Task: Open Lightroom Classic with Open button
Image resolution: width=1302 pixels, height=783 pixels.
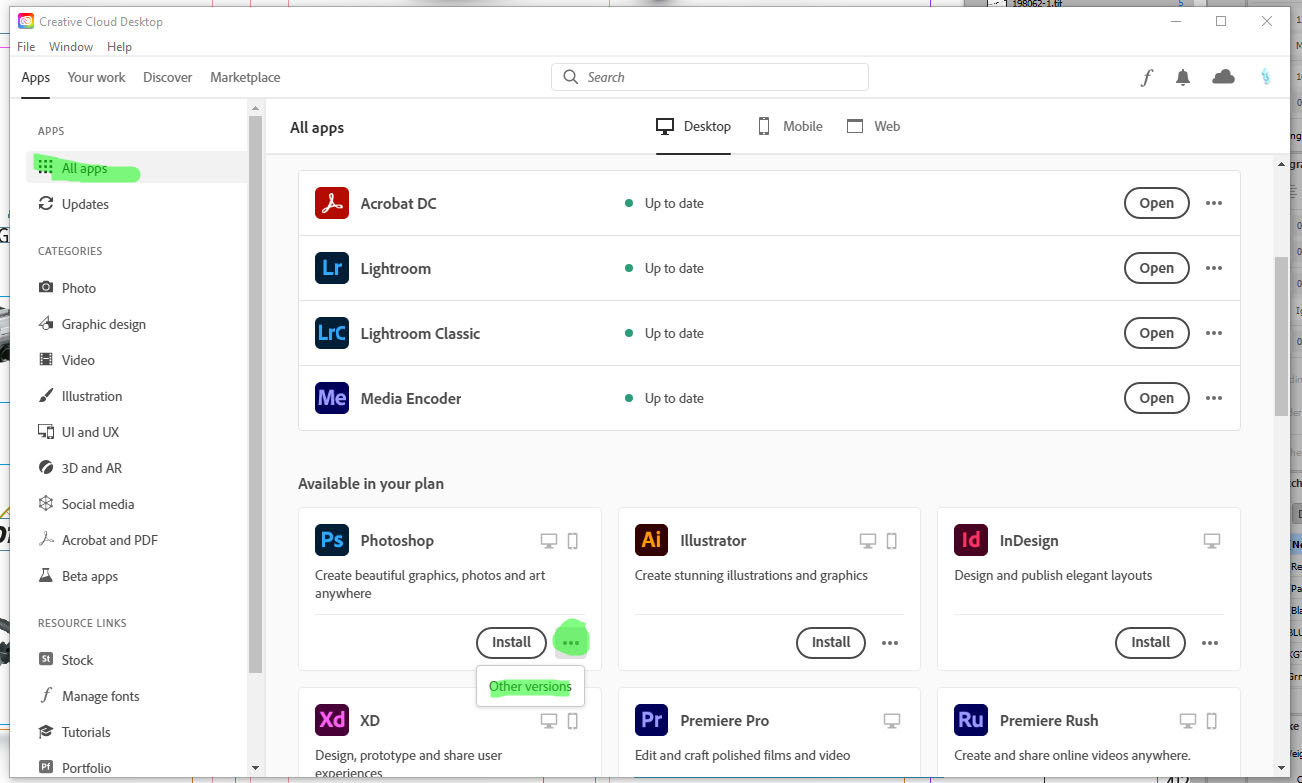Action: [1157, 333]
